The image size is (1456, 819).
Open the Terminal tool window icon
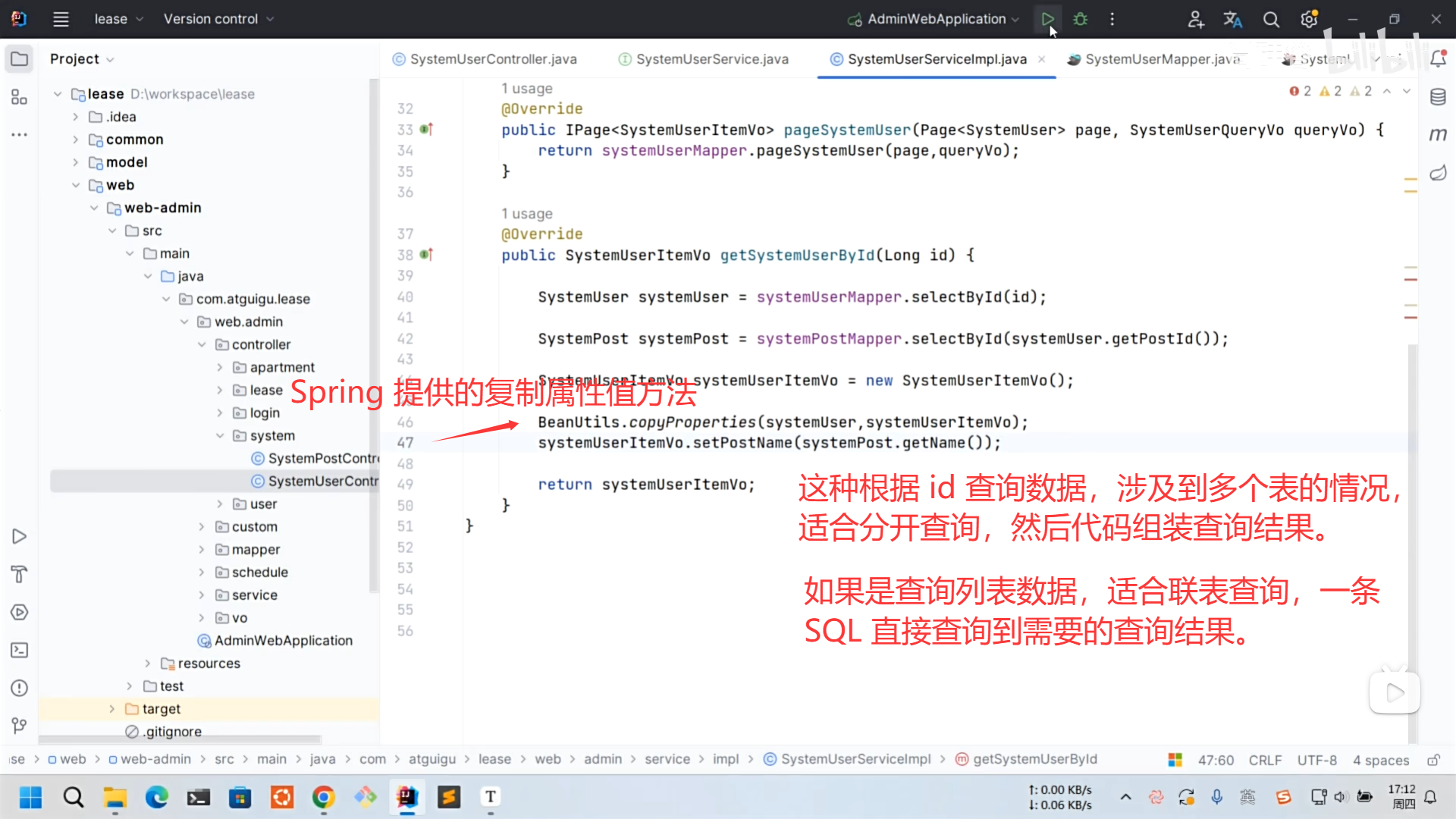point(19,650)
